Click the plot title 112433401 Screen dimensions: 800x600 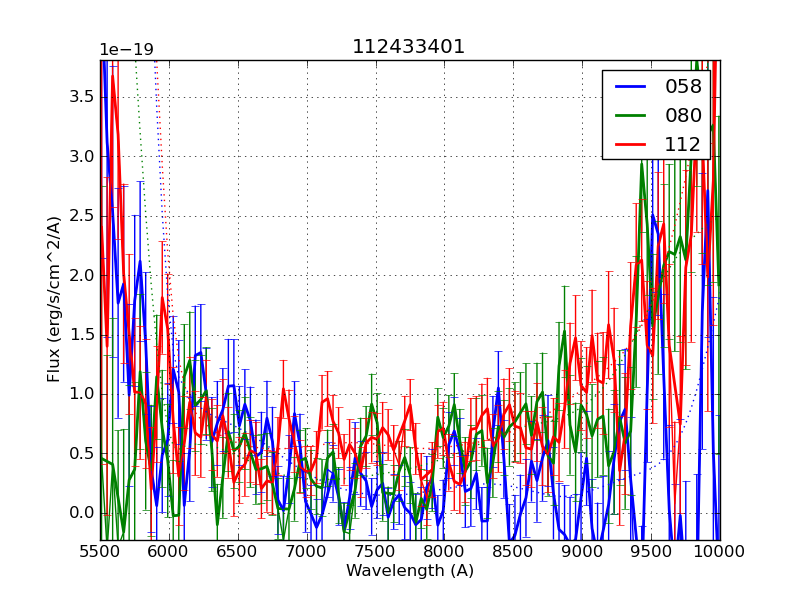409,47
